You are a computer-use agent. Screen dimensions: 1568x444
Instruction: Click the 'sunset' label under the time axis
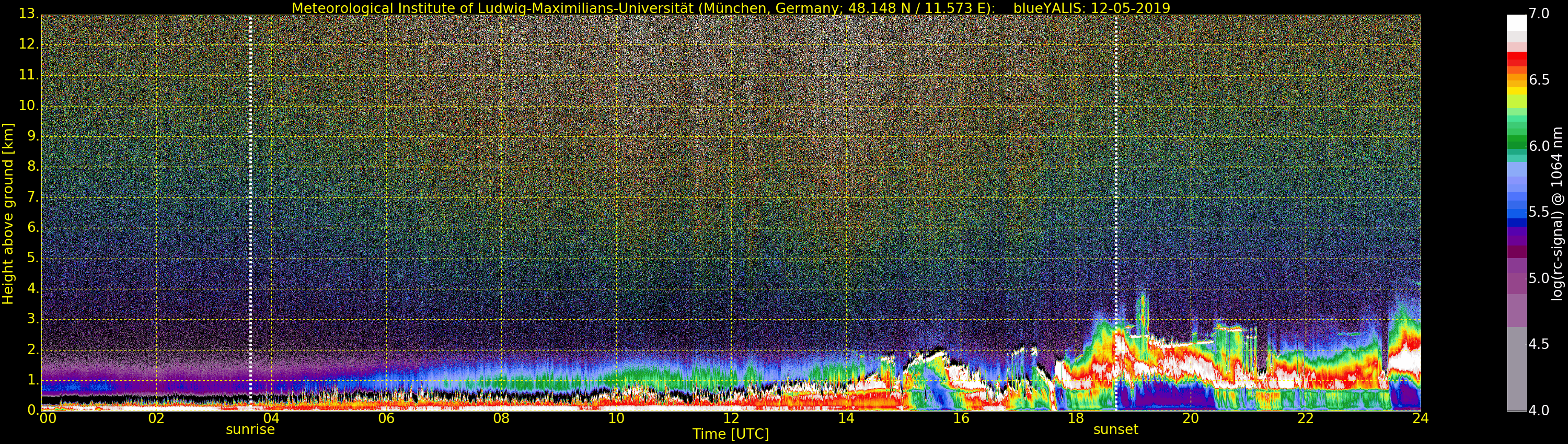[1115, 429]
